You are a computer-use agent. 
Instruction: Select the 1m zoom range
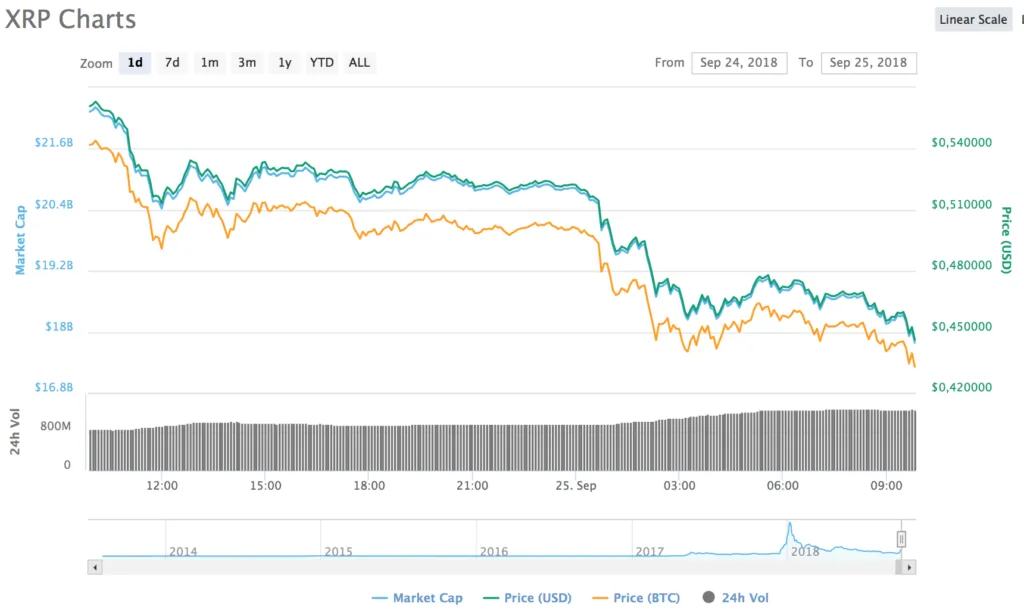(210, 63)
